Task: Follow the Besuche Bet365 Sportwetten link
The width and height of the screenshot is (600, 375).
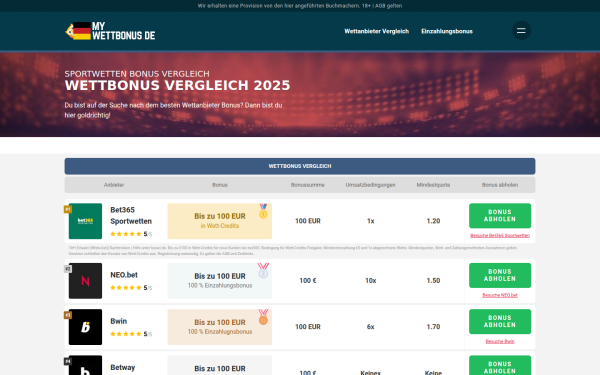Action: click(500, 235)
